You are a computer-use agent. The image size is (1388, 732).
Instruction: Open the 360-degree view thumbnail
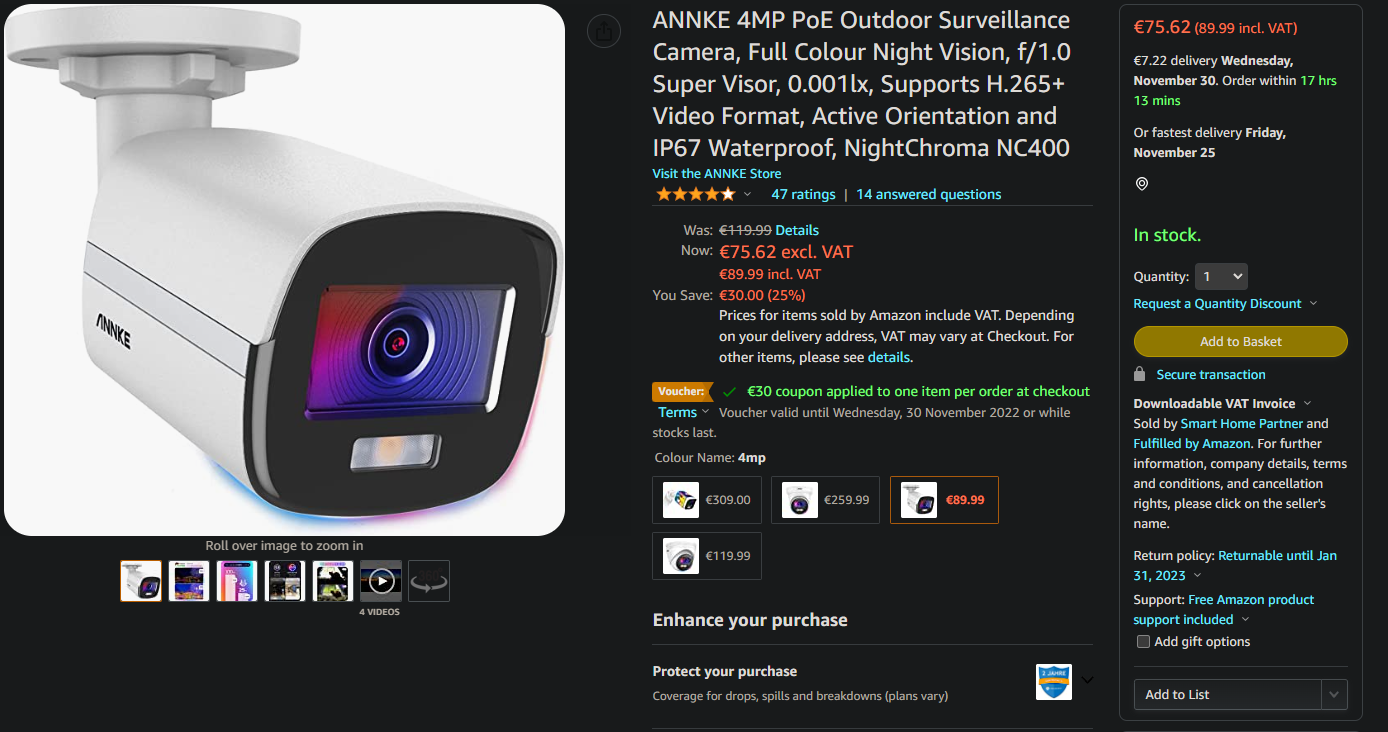tap(429, 581)
